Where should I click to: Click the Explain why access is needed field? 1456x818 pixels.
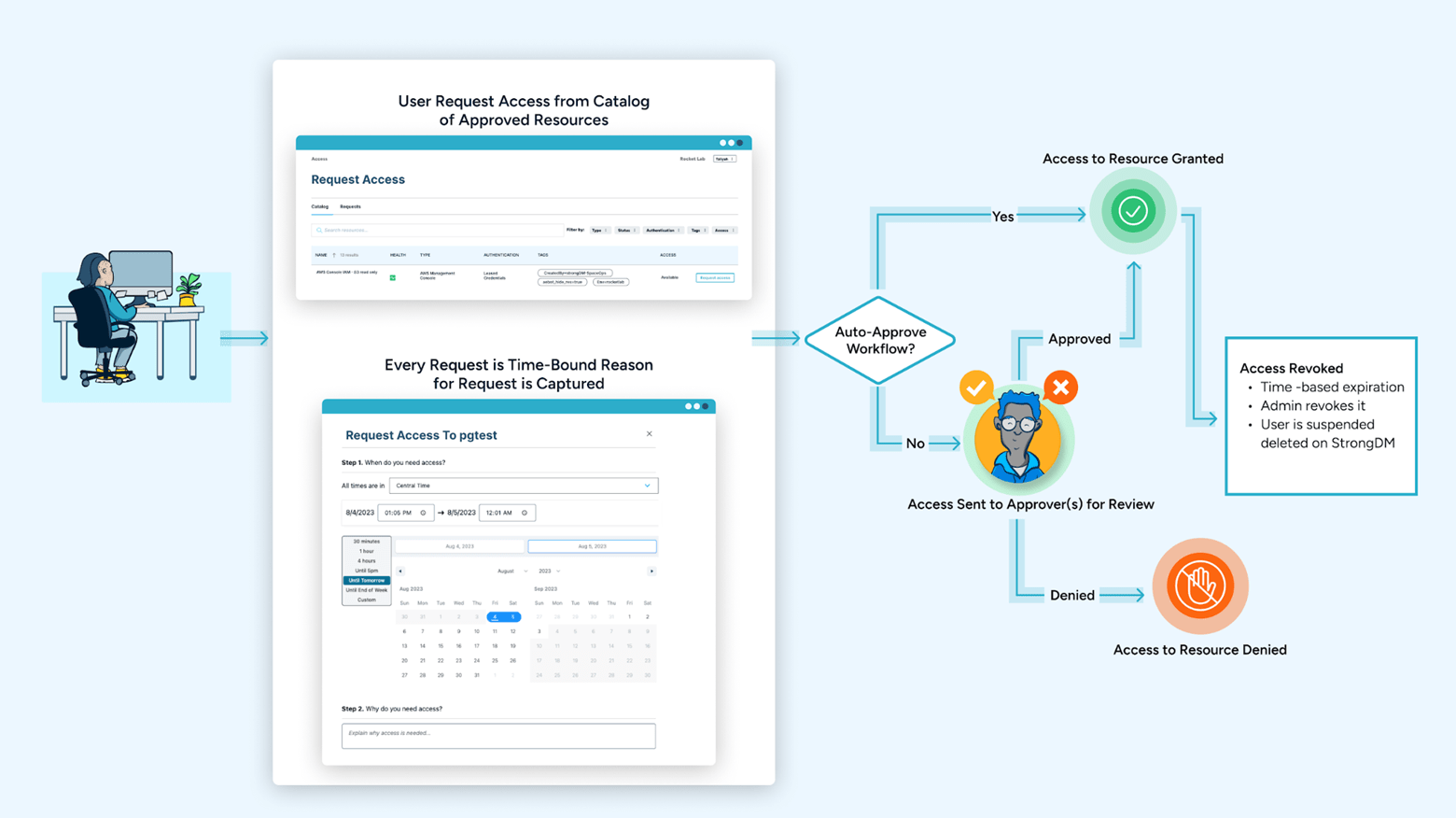pos(498,736)
